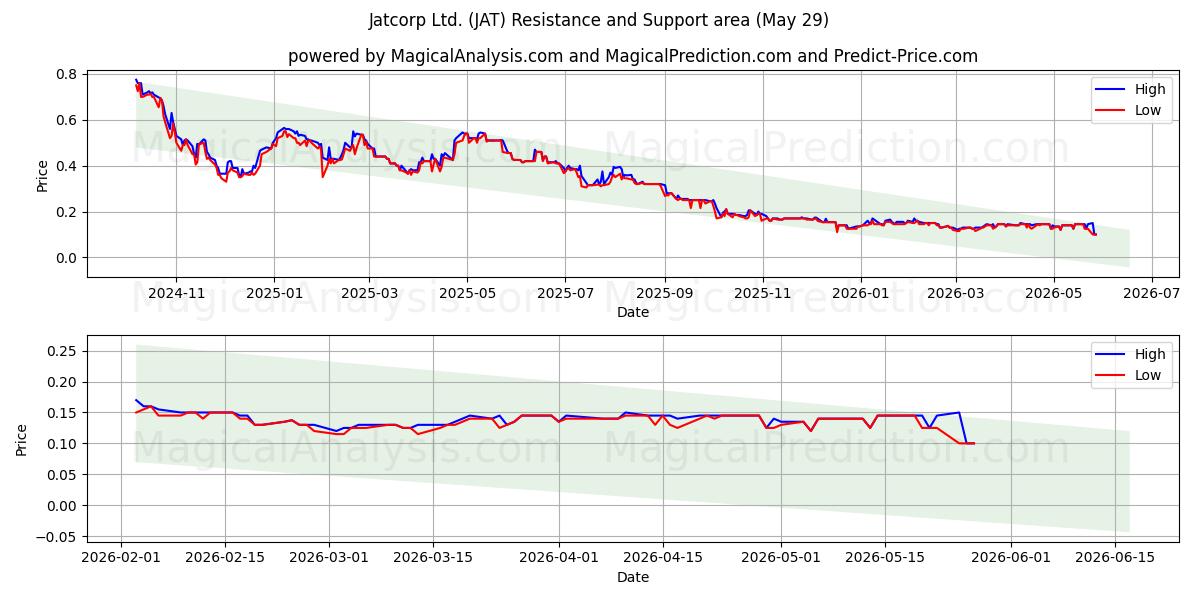This screenshot has height=600, width=1200.
Task: Click the '2025-11' x-axis label on the top chart
Action: click(763, 294)
